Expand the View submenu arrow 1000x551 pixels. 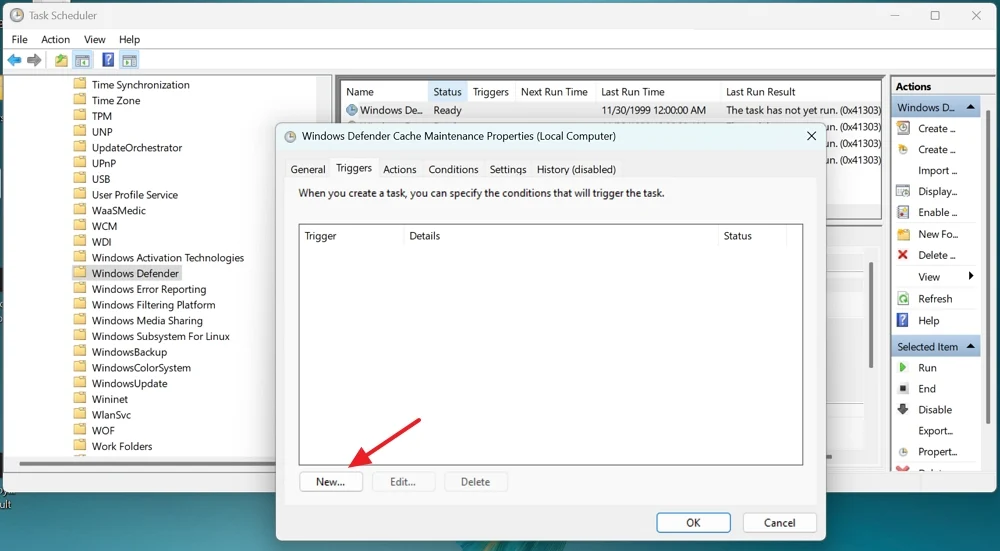[971, 276]
